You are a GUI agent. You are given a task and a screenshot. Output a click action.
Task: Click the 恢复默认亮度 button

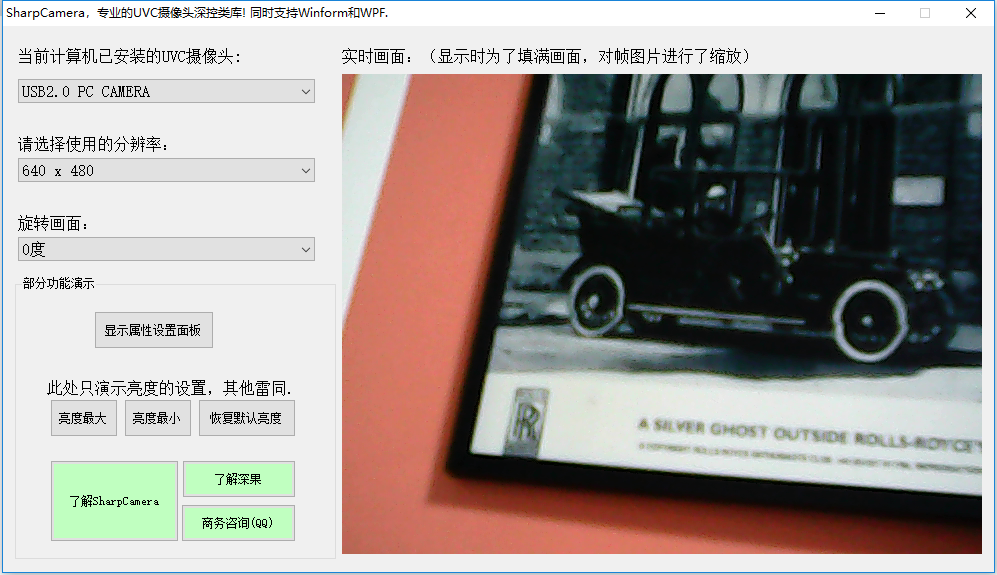[247, 418]
